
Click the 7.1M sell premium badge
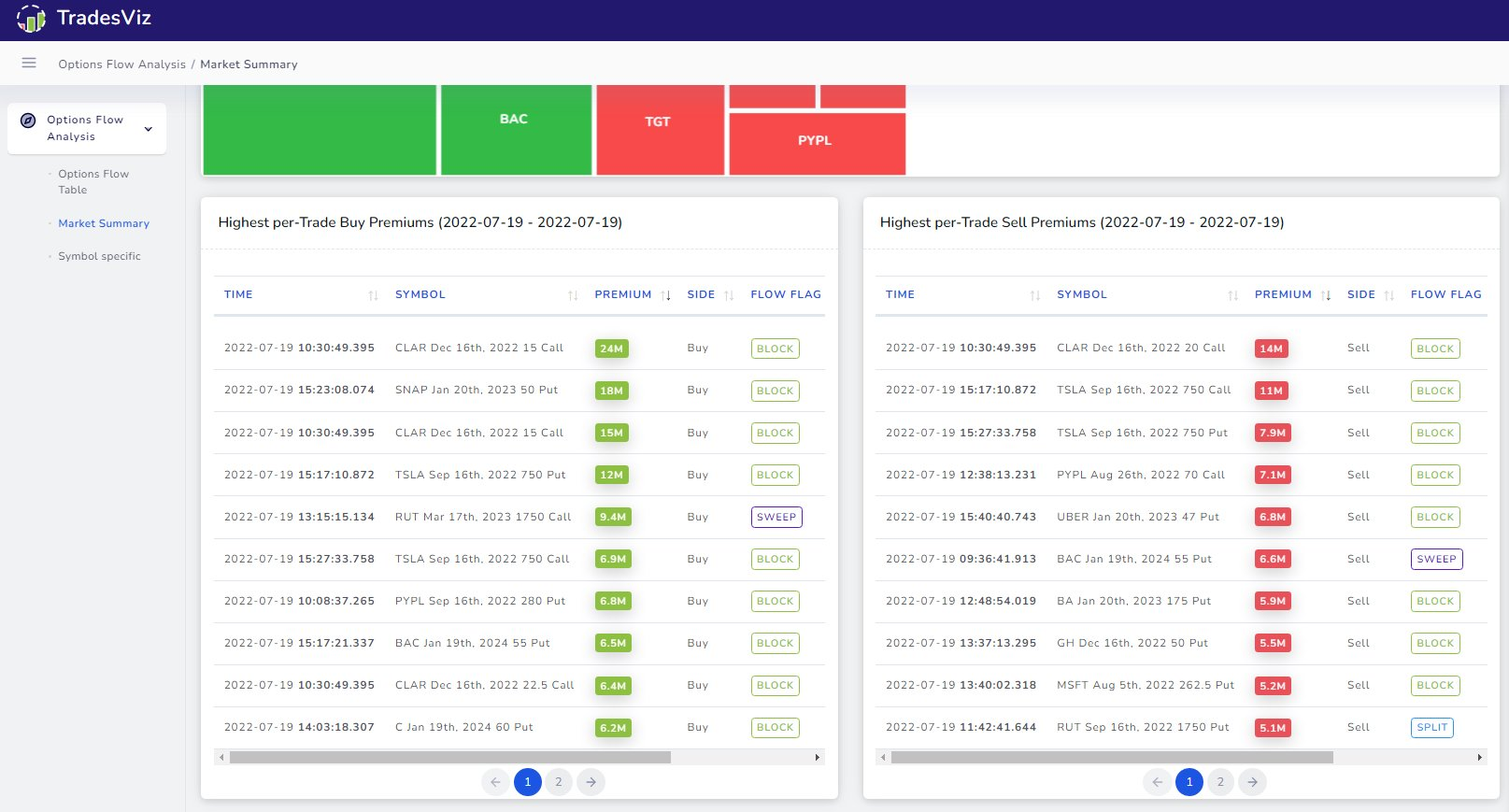1273,475
